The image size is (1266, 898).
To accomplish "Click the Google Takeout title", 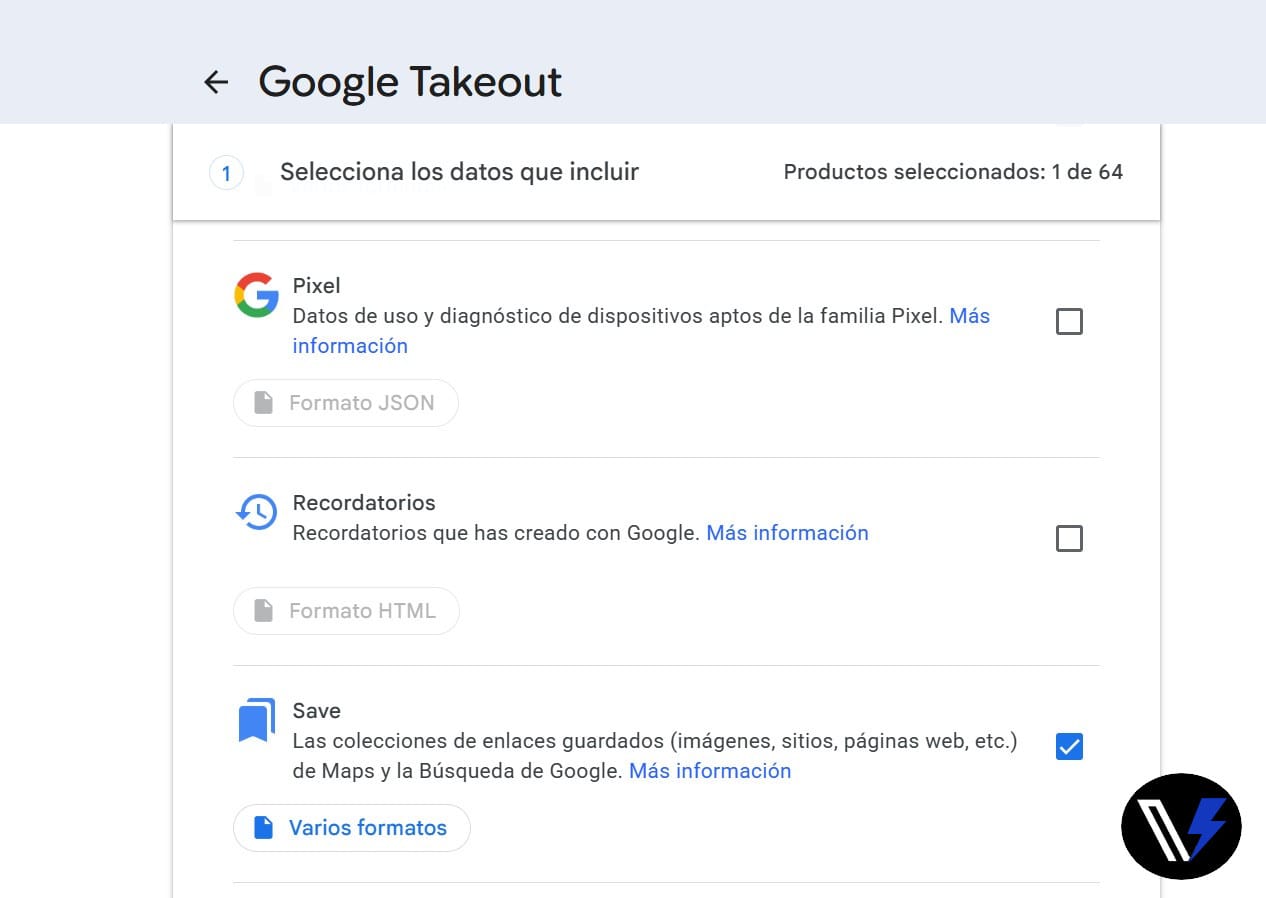I will pos(410,82).
